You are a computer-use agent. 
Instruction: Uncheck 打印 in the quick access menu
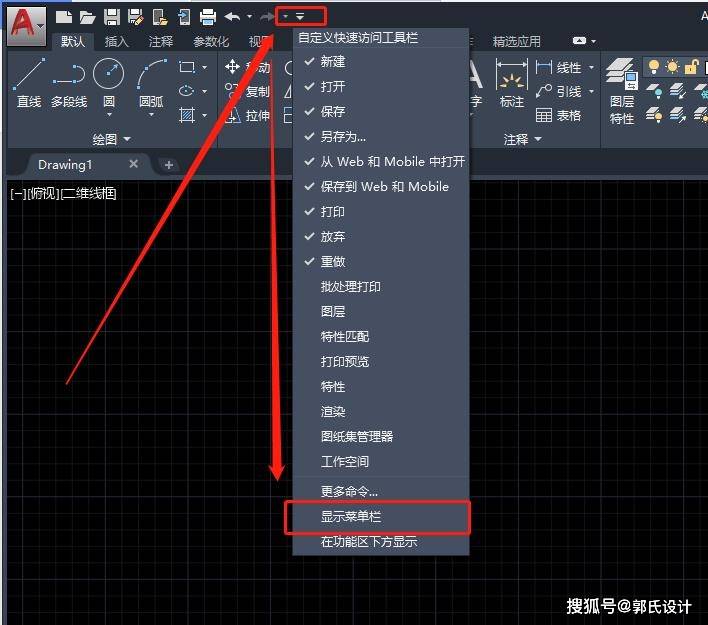[x=381, y=211]
